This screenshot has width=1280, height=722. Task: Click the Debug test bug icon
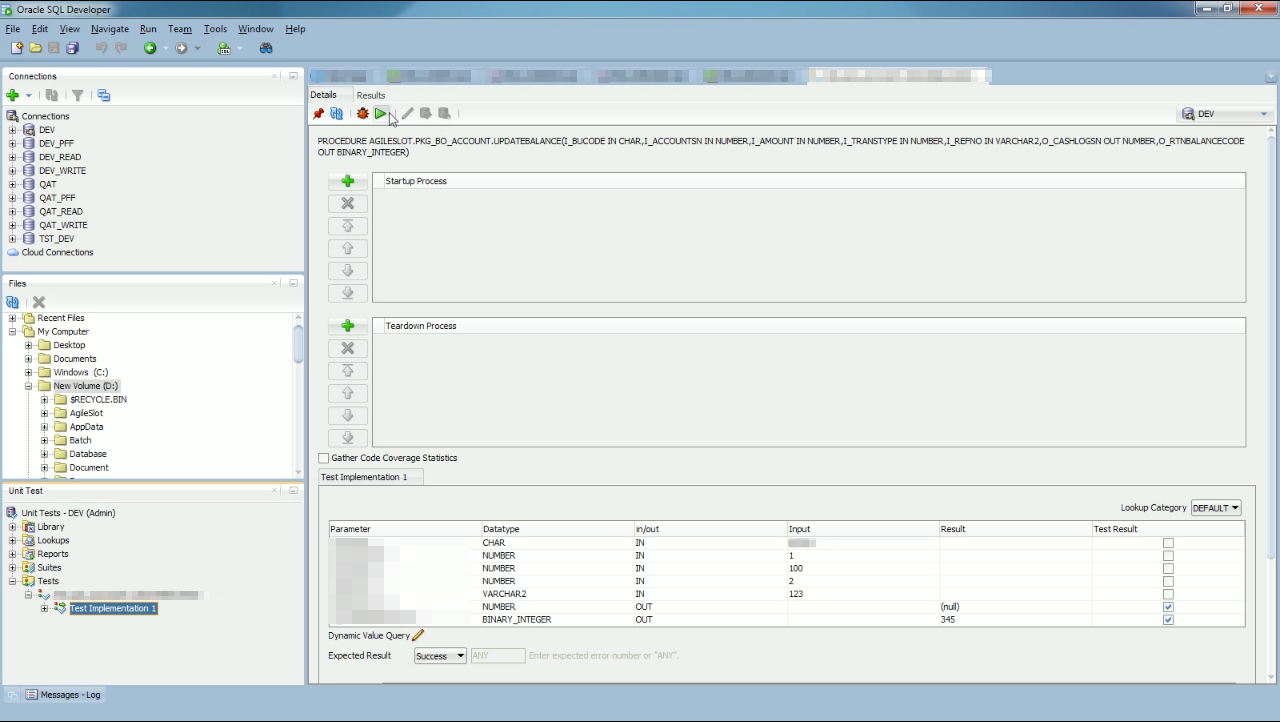tap(363, 114)
